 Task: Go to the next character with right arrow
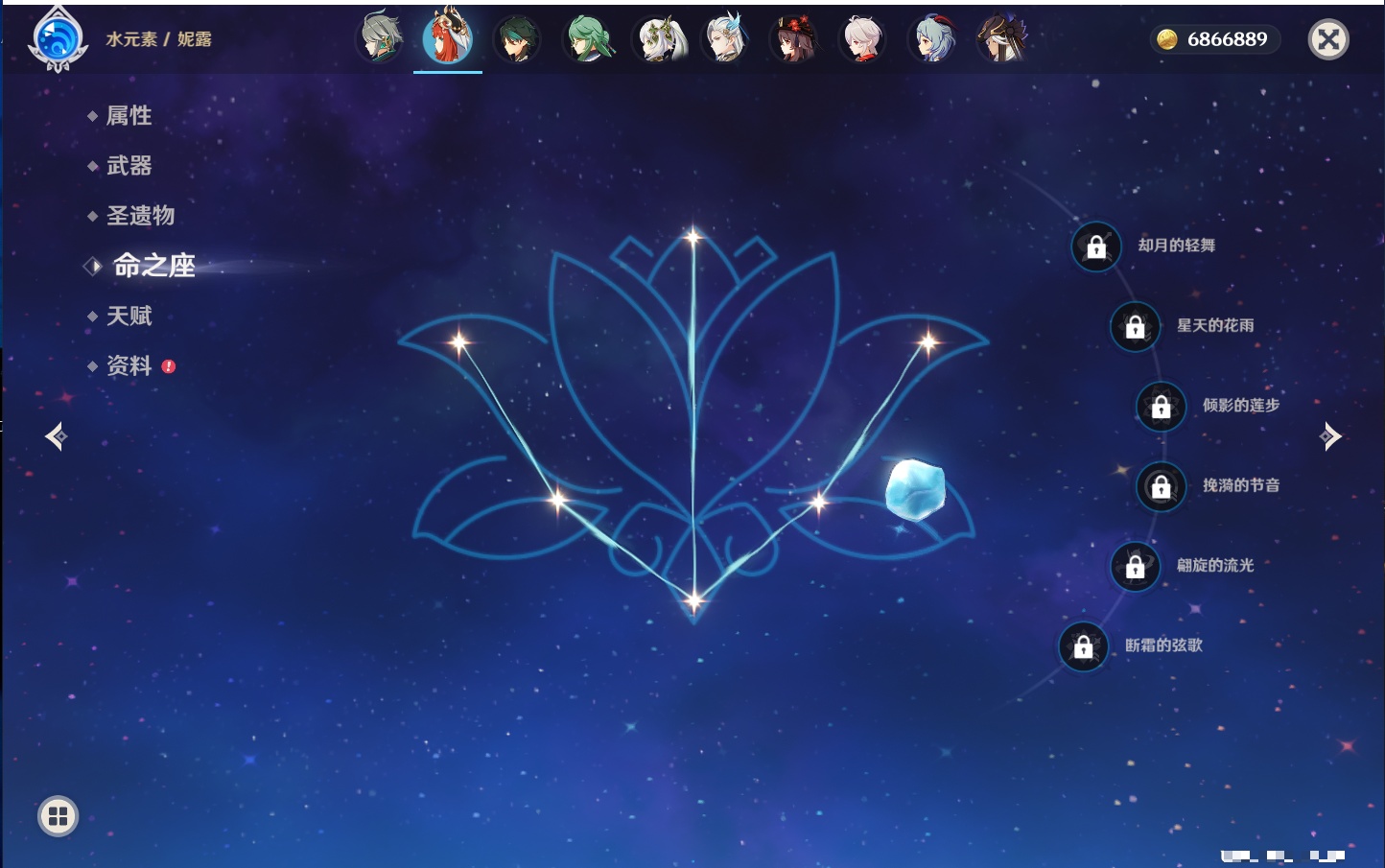[1330, 436]
